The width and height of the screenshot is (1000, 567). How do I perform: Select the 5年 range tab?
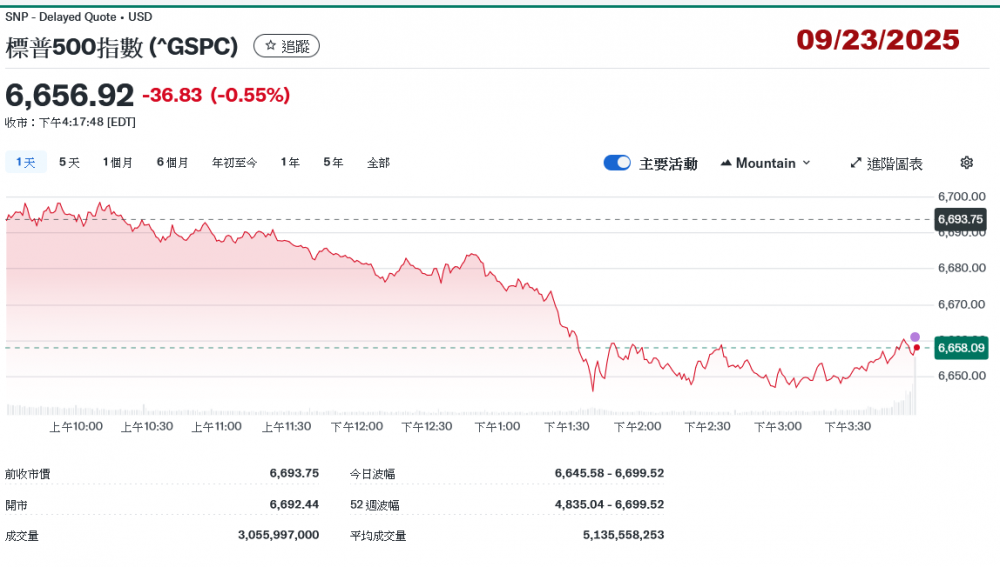333,162
